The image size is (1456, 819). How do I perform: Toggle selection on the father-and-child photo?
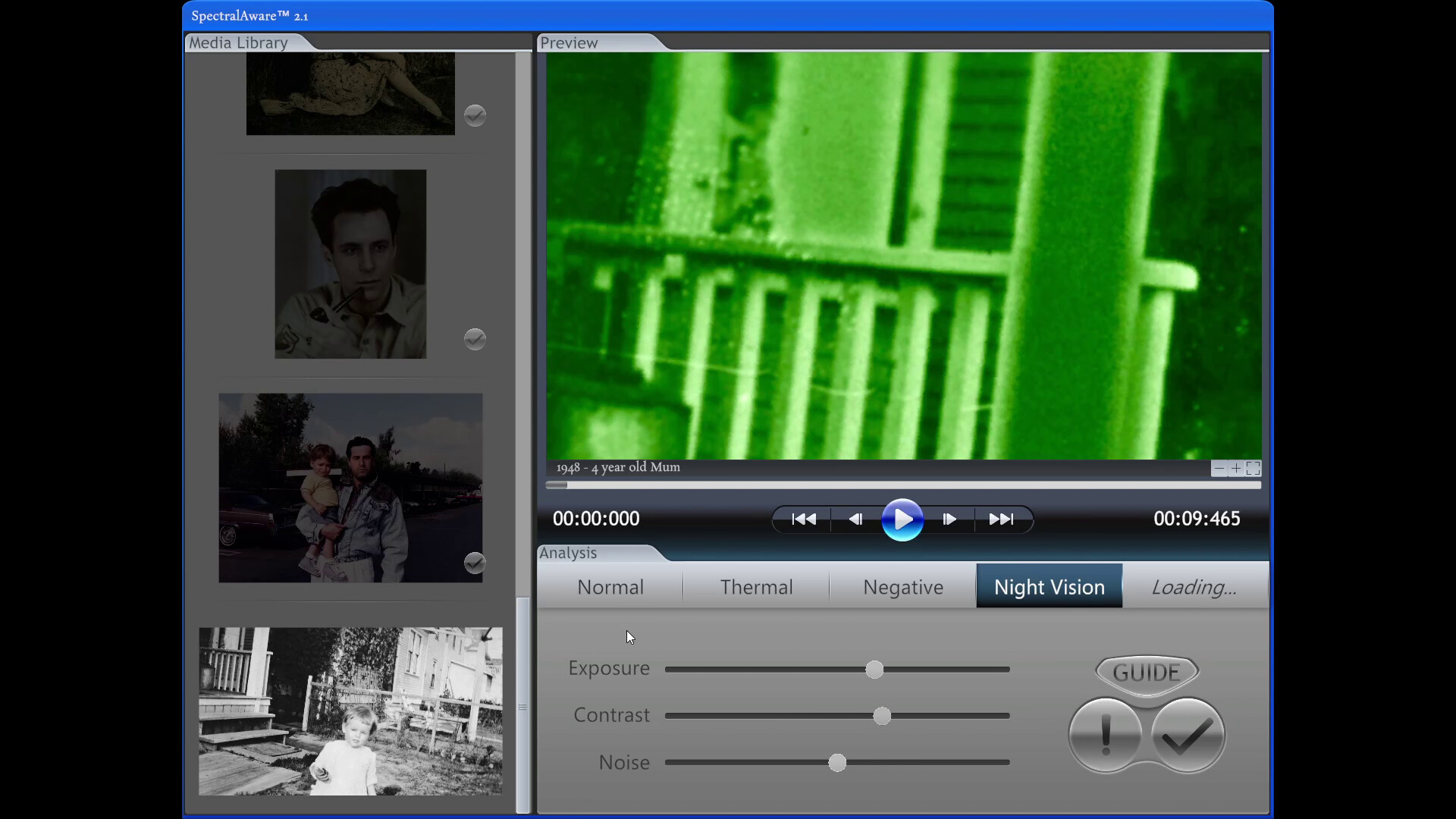pos(475,563)
